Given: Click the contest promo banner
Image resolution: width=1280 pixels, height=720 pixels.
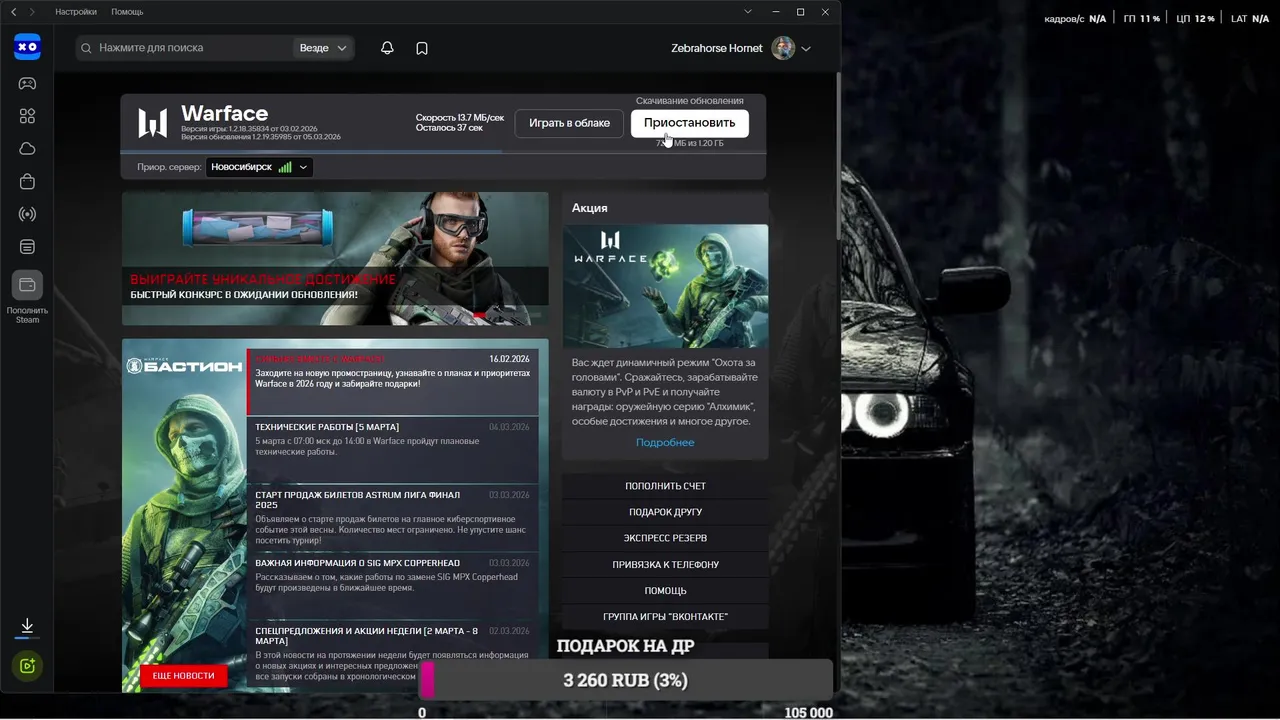Looking at the screenshot, I should point(335,259).
